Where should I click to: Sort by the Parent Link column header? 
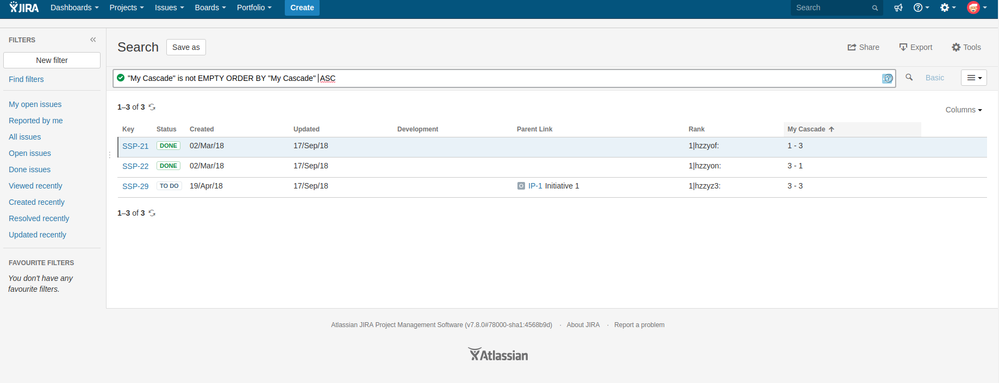[x=535, y=129]
